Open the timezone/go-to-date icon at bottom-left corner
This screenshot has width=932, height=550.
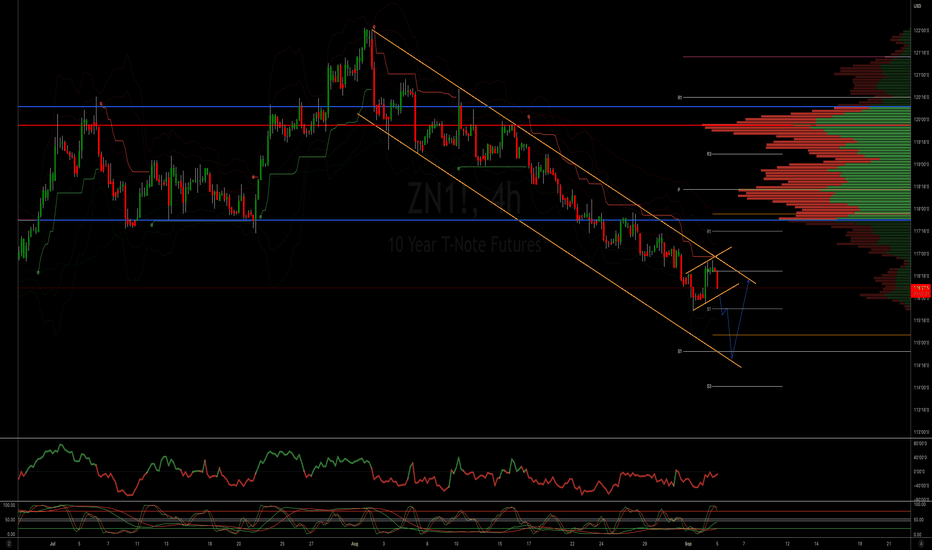pos(8,543)
